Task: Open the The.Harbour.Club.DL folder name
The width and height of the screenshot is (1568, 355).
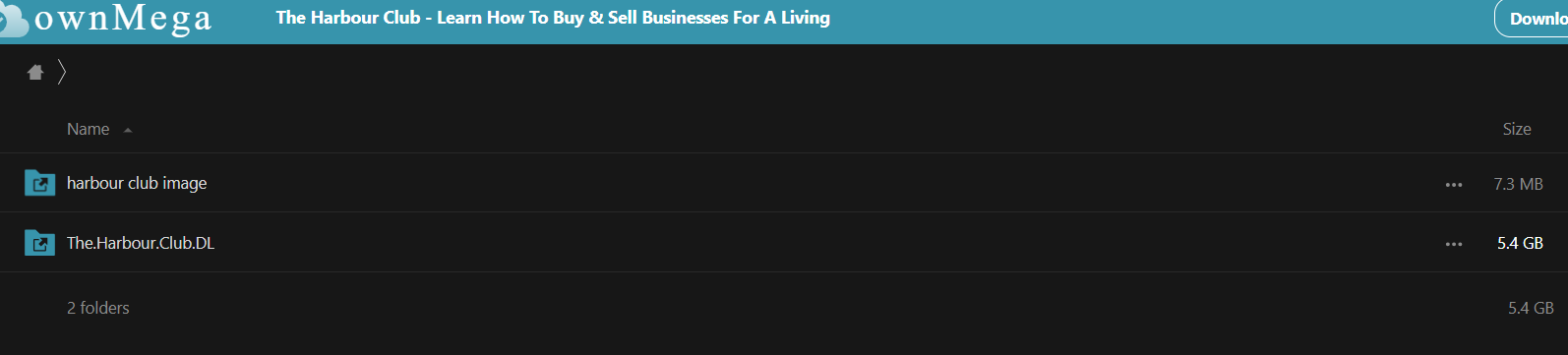Action: 141,243
